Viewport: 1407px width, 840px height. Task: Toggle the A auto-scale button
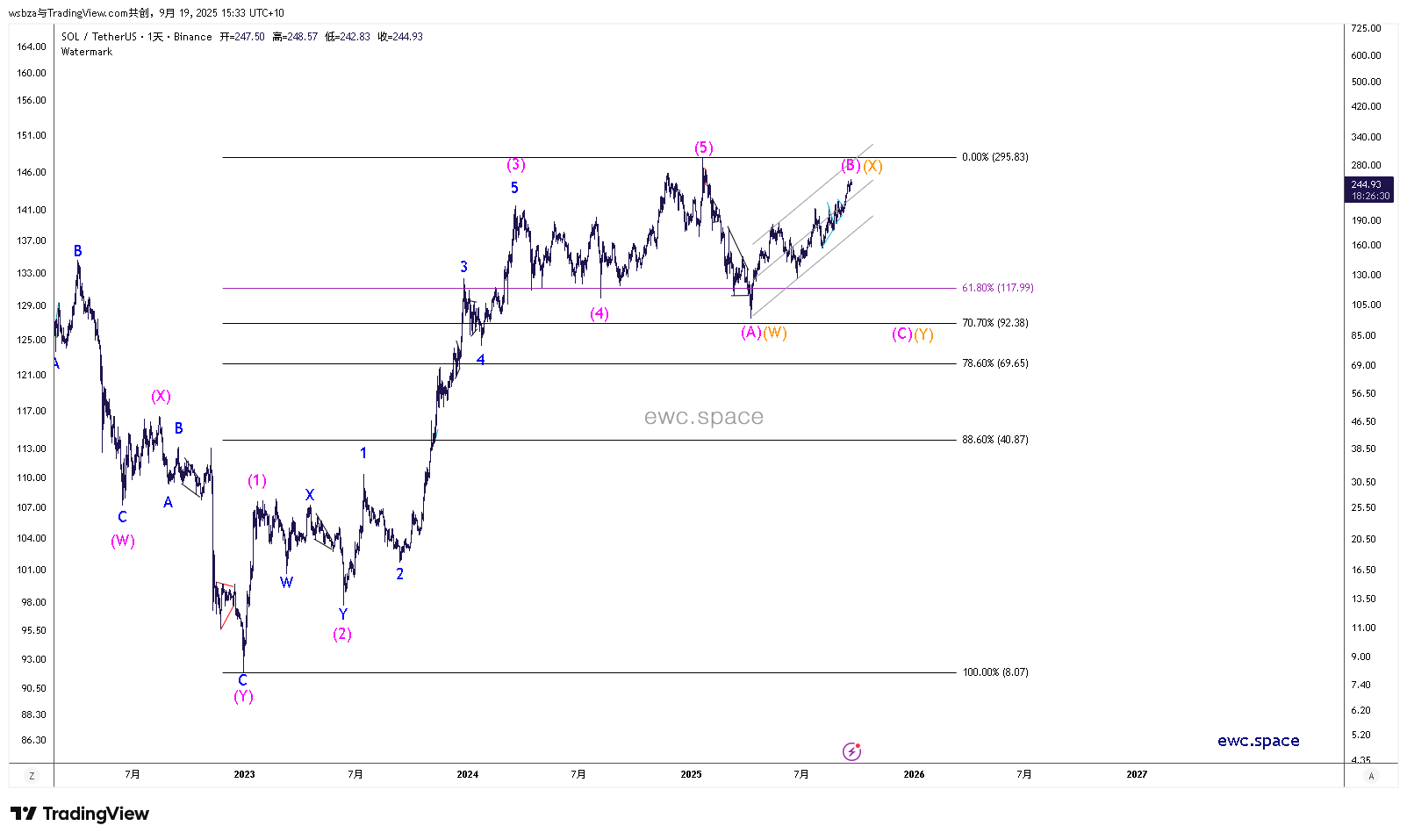(x=1371, y=776)
